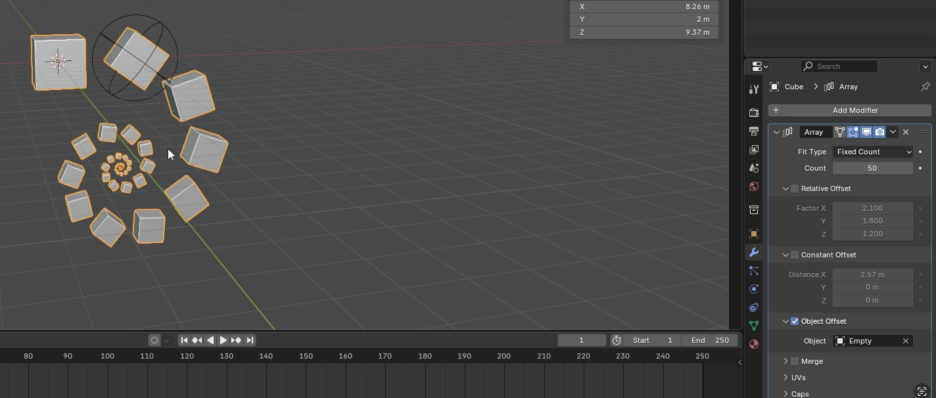Screen dimensions: 936x398
Task: Open the Object Data mesh tab
Action: pyautogui.click(x=754, y=326)
